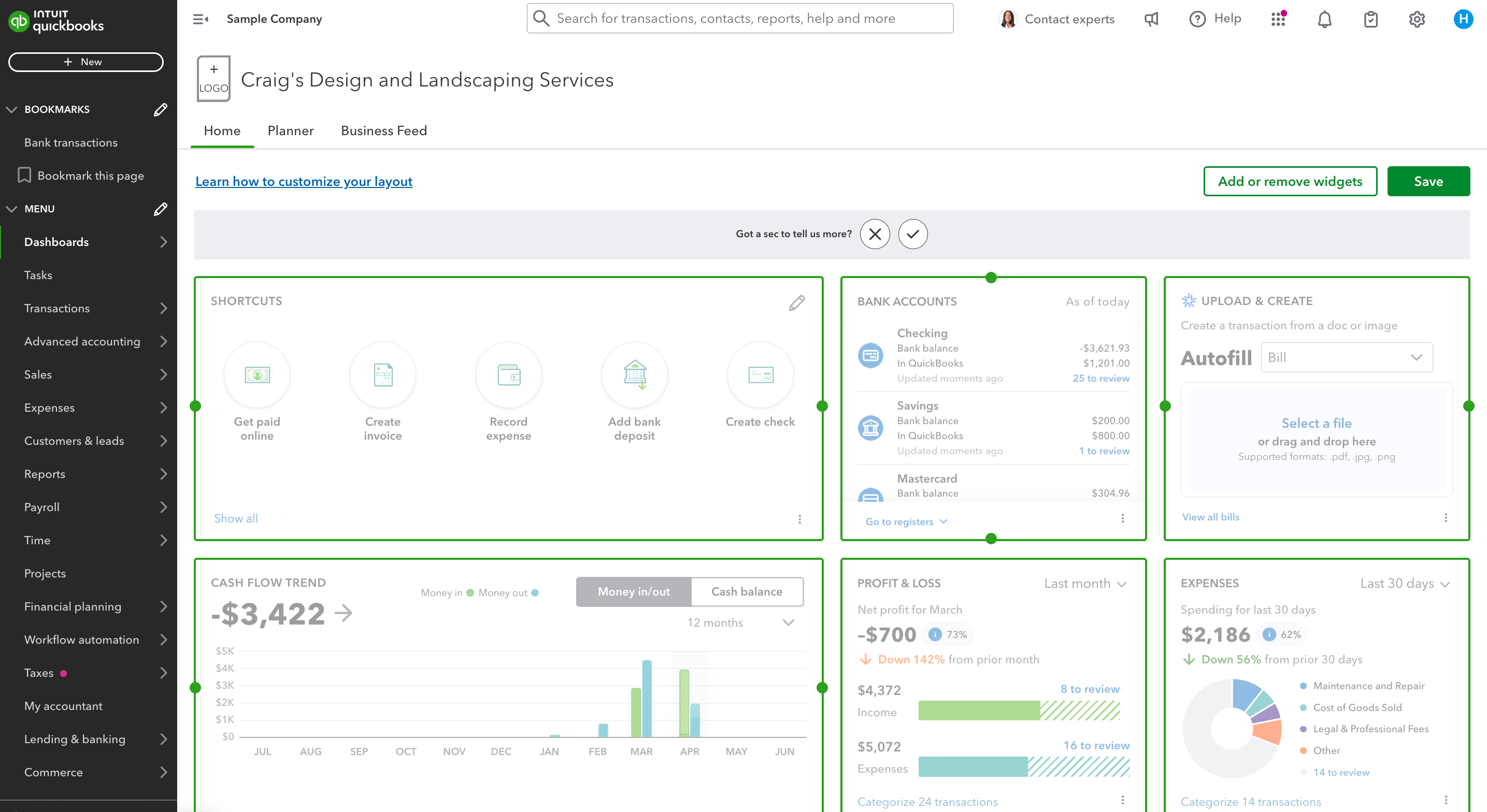Select the Add bank deposit shortcut

pyautogui.click(x=634, y=375)
